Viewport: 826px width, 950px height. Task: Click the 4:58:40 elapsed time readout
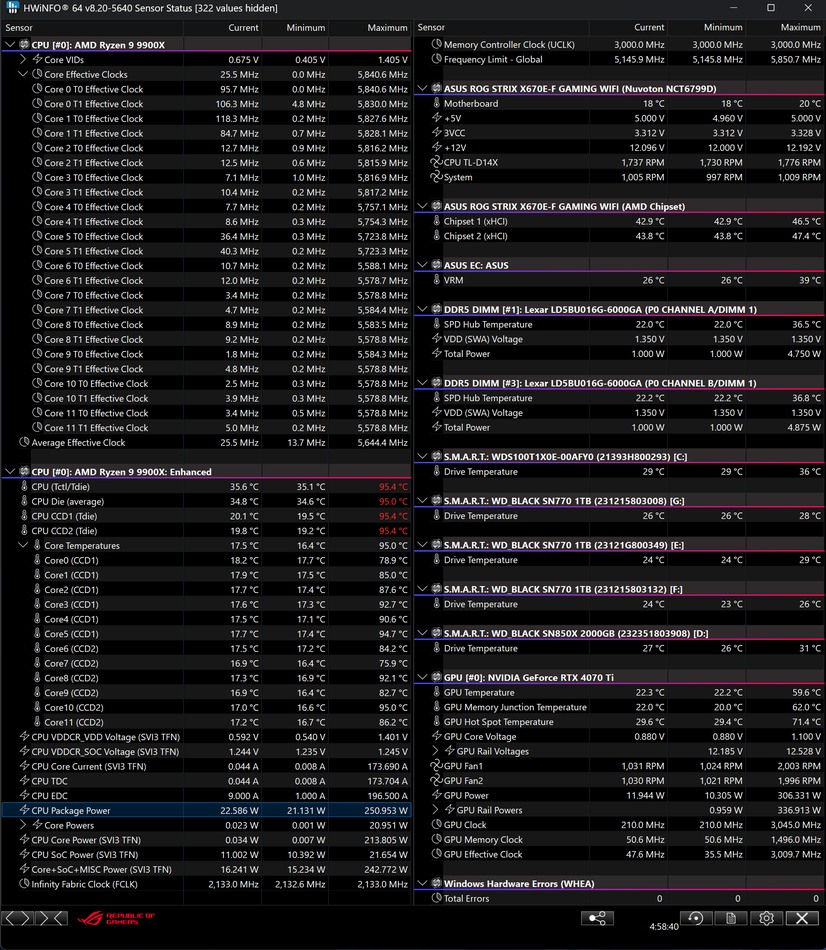click(664, 926)
